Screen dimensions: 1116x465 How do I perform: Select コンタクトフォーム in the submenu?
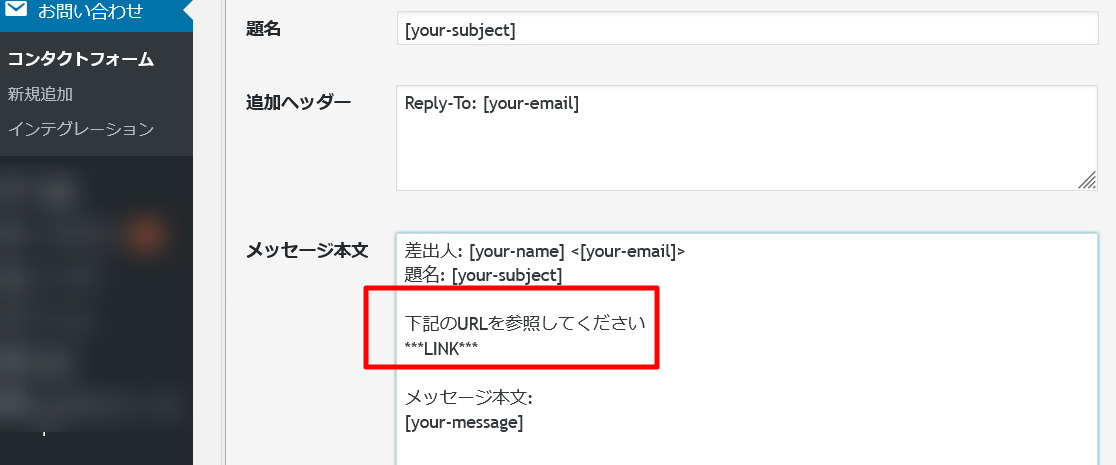coord(81,59)
